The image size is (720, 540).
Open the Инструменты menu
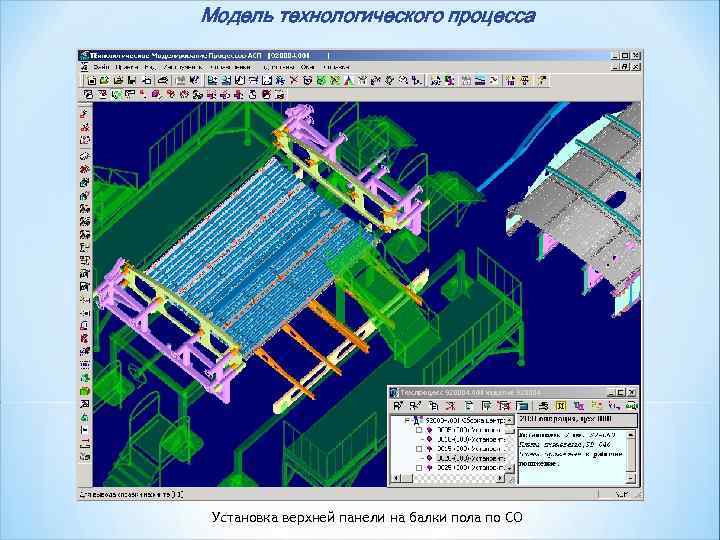pos(182,67)
